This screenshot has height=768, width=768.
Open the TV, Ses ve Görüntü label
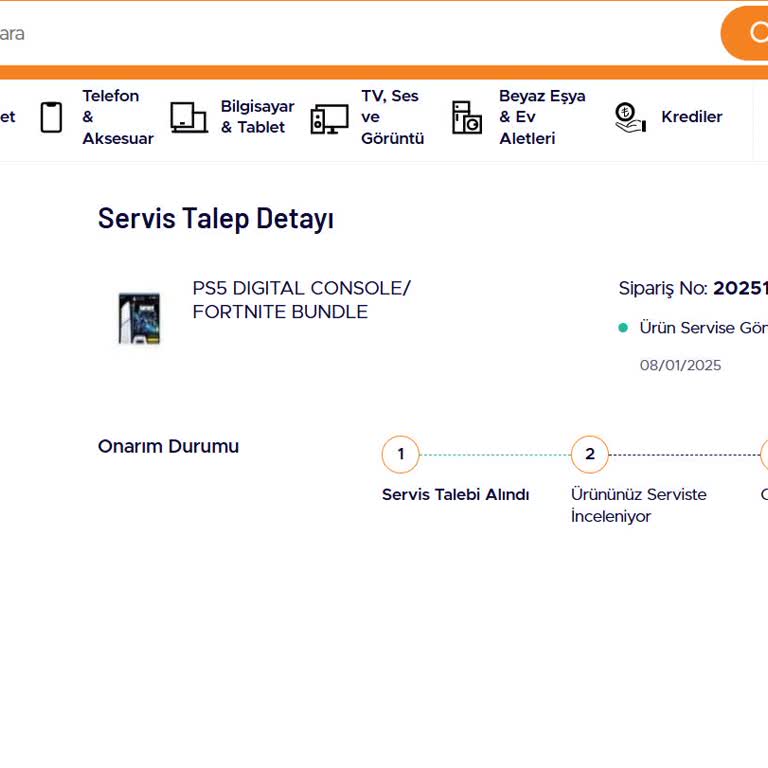pyautogui.click(x=391, y=117)
